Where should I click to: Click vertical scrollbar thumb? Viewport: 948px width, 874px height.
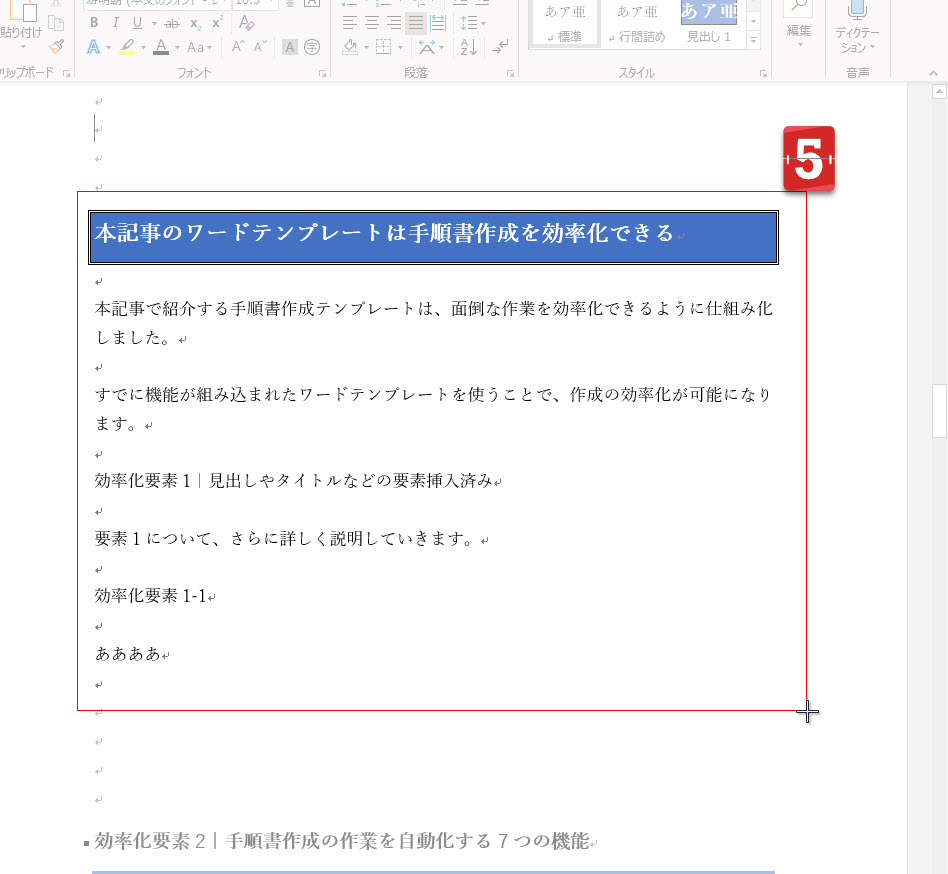939,410
